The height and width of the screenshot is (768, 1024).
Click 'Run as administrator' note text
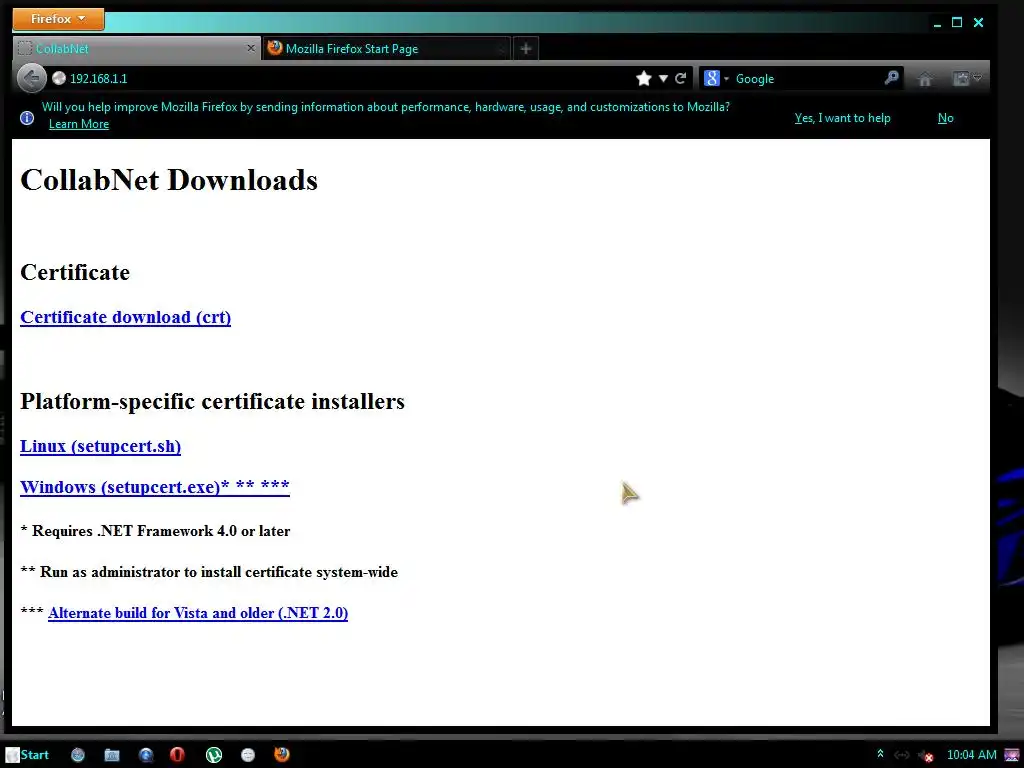pyautogui.click(x=219, y=572)
